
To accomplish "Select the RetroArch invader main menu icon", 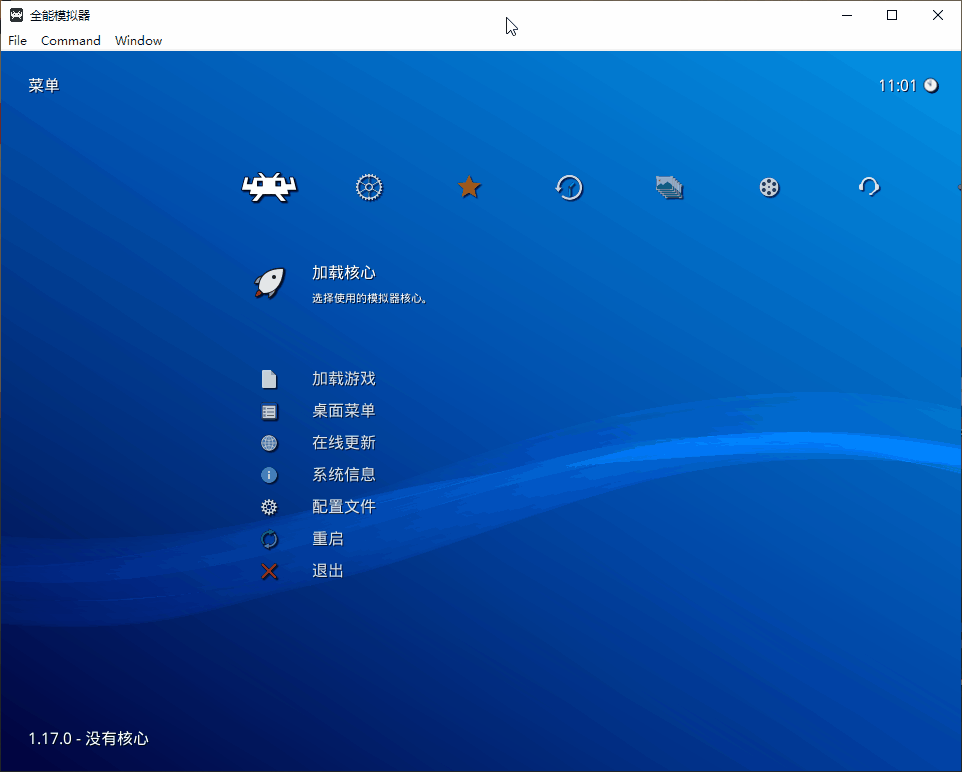I will coord(269,187).
